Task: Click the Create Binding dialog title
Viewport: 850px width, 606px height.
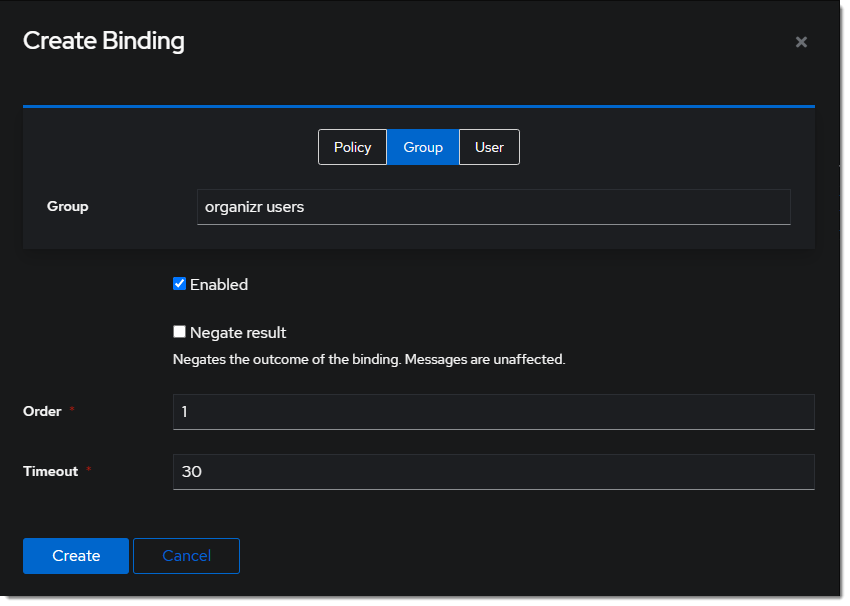Action: (104, 41)
